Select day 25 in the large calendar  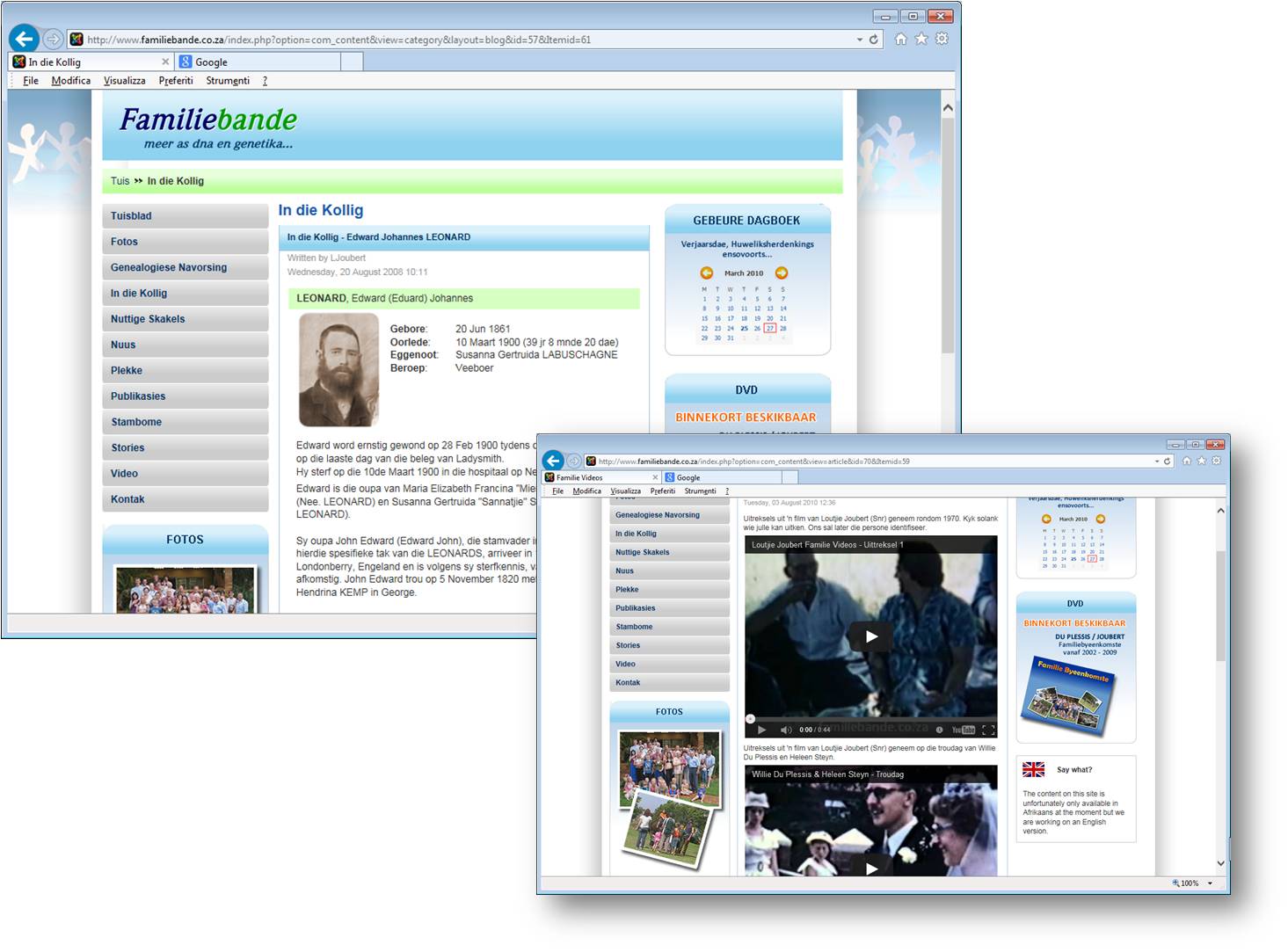tap(744, 328)
